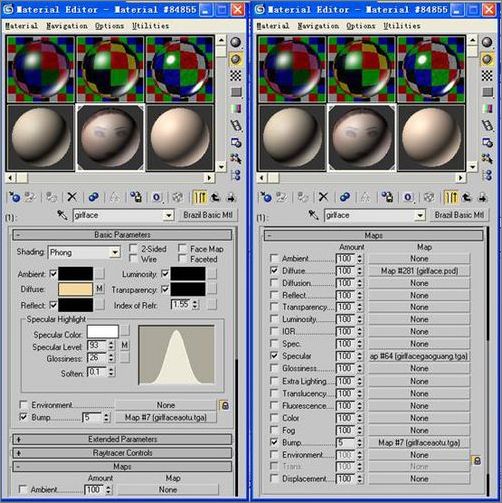The image size is (502, 503).
Task: Enable the 2-Sided checkbox
Action: click(134, 248)
